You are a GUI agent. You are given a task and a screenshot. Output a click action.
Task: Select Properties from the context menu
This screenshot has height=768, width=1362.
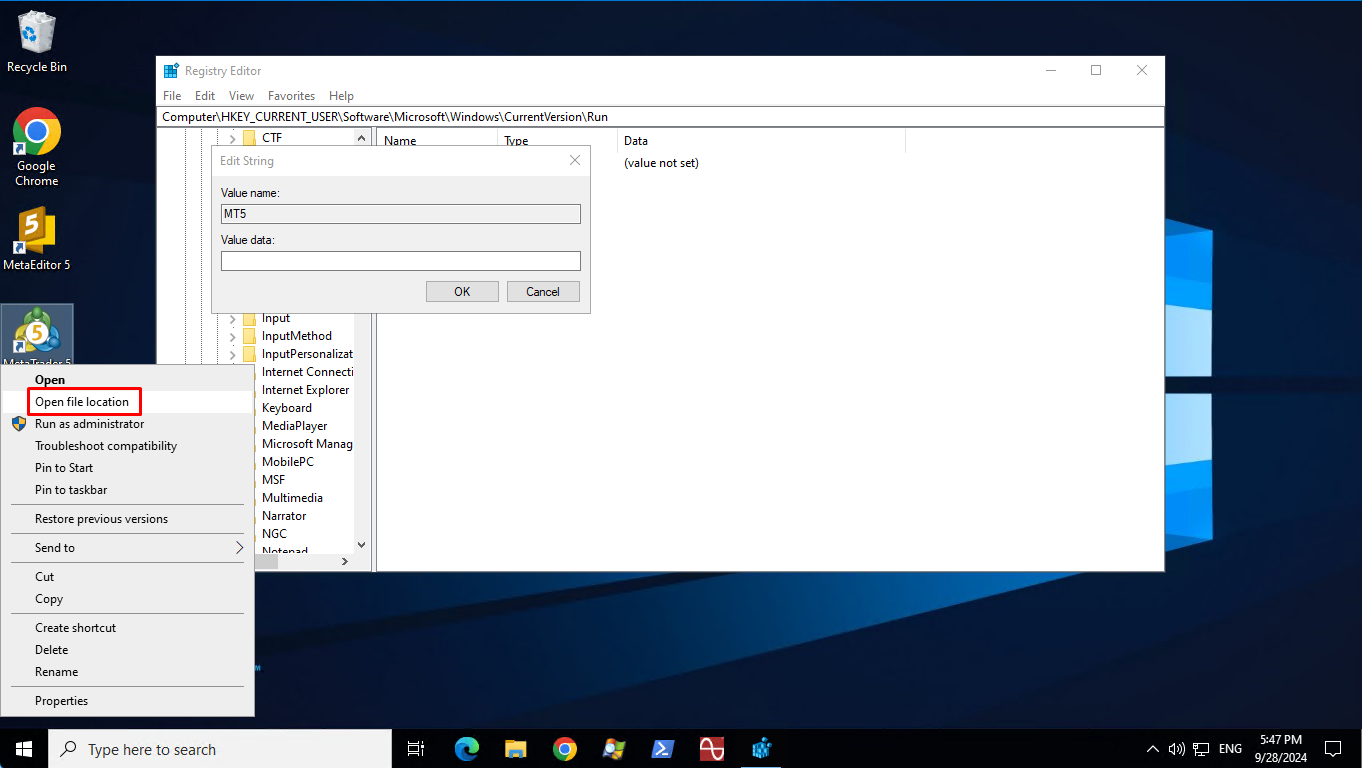click(62, 701)
